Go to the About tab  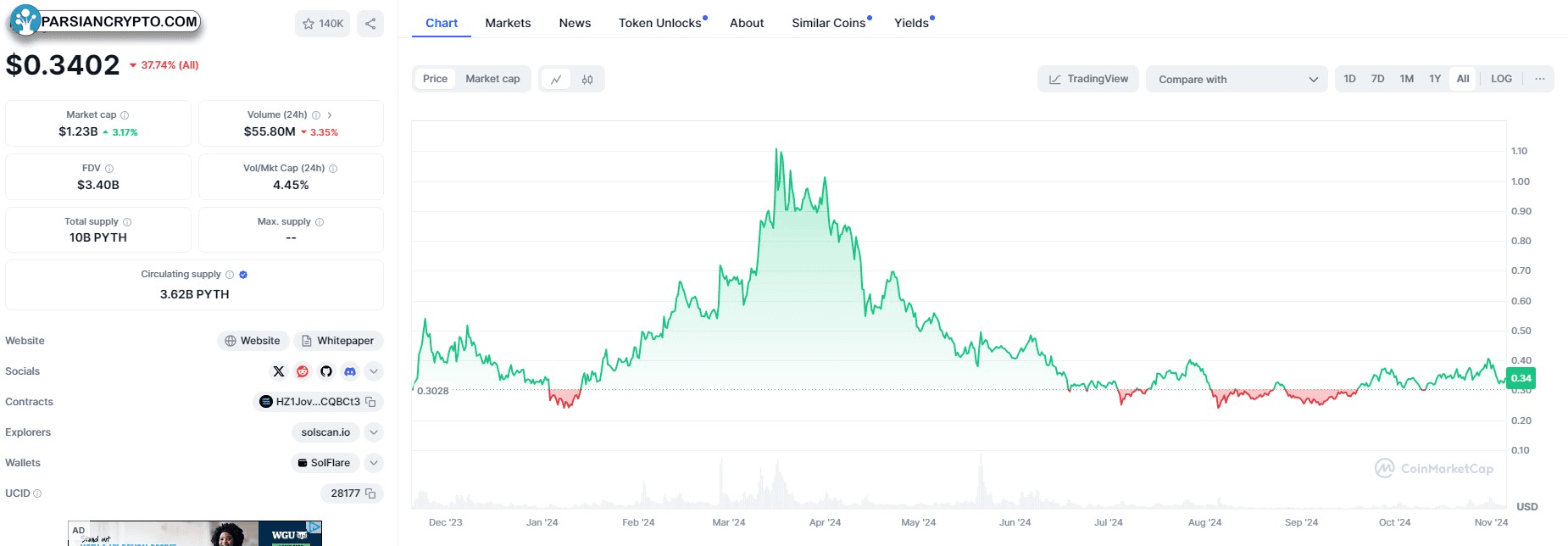point(747,23)
